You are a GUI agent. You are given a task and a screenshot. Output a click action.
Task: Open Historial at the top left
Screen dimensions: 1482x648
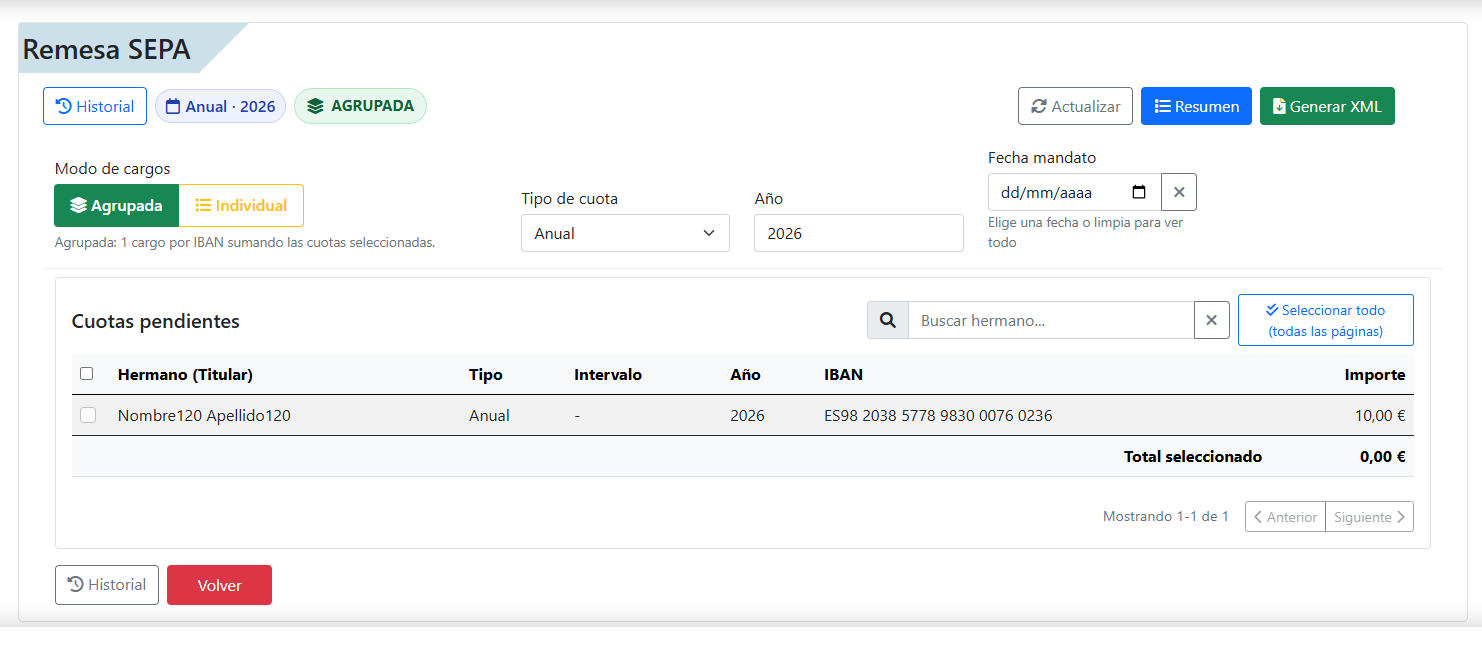95,106
